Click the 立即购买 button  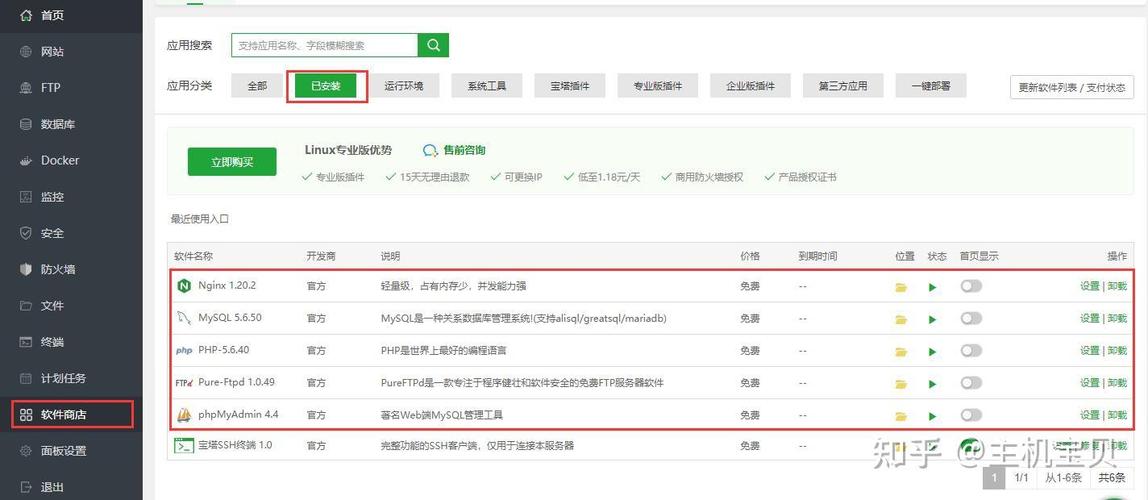232,162
